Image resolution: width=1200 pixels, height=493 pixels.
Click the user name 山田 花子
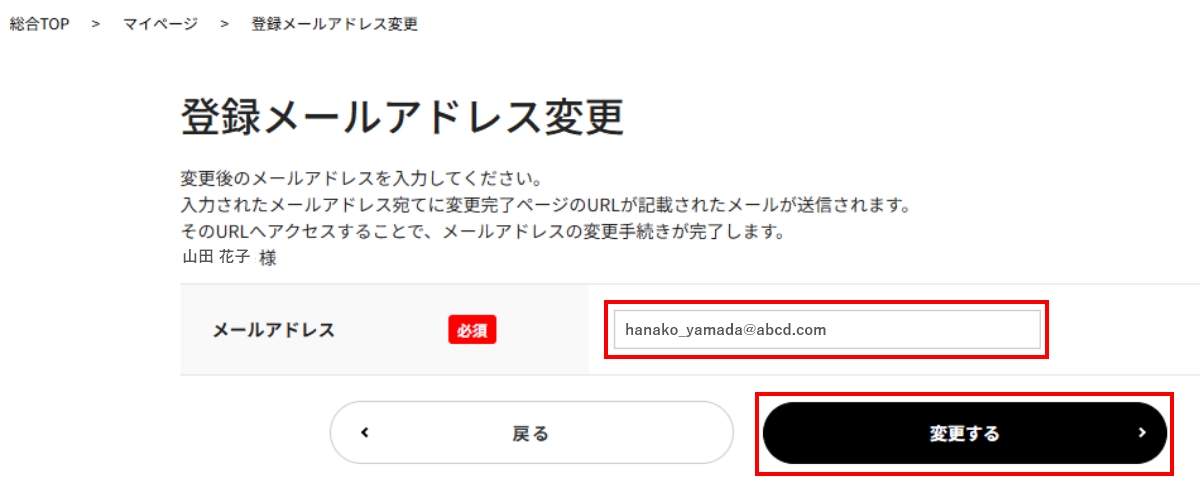pos(215,257)
